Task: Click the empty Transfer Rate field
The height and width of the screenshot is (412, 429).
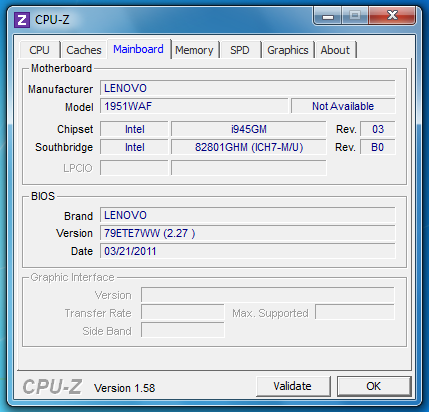Action: click(183, 313)
